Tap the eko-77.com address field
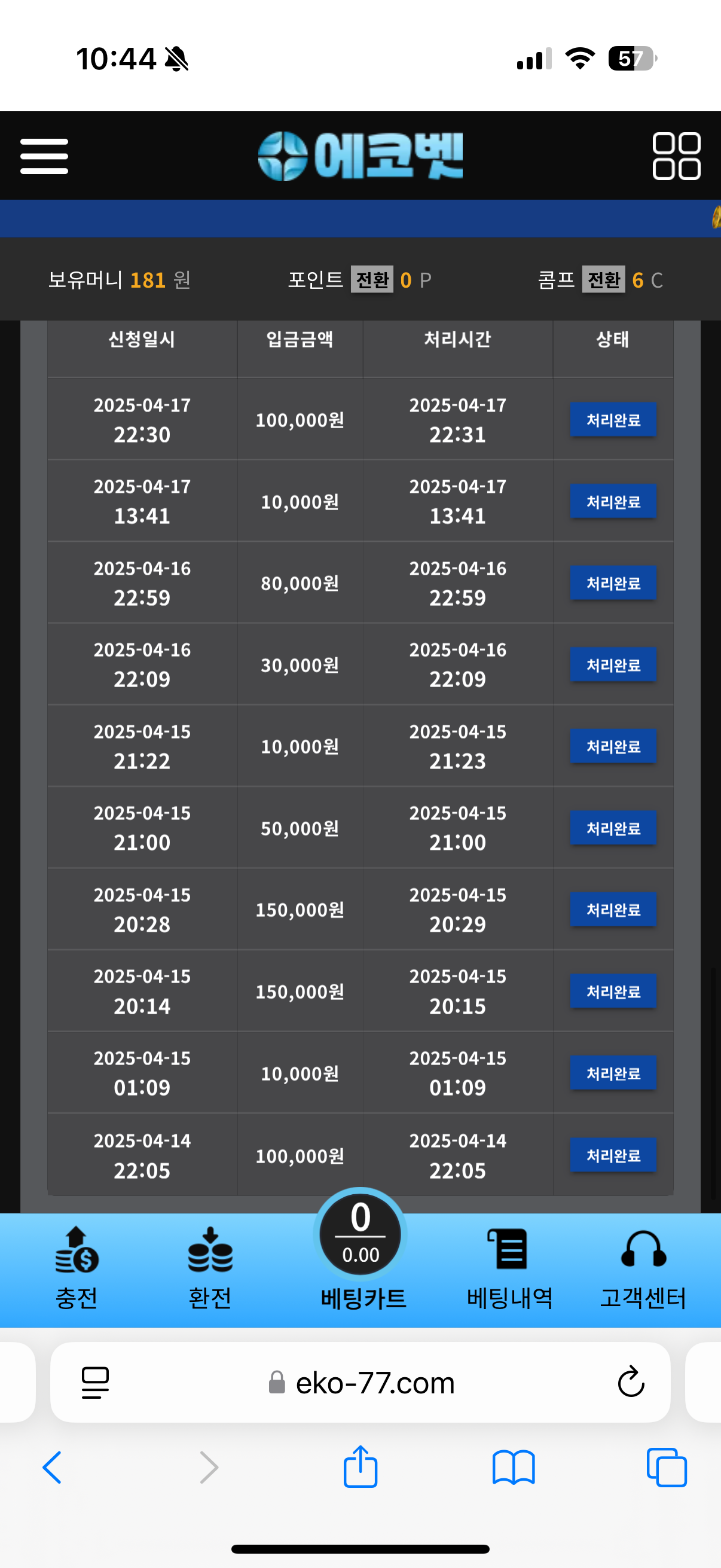721x1568 pixels. 375,1383
